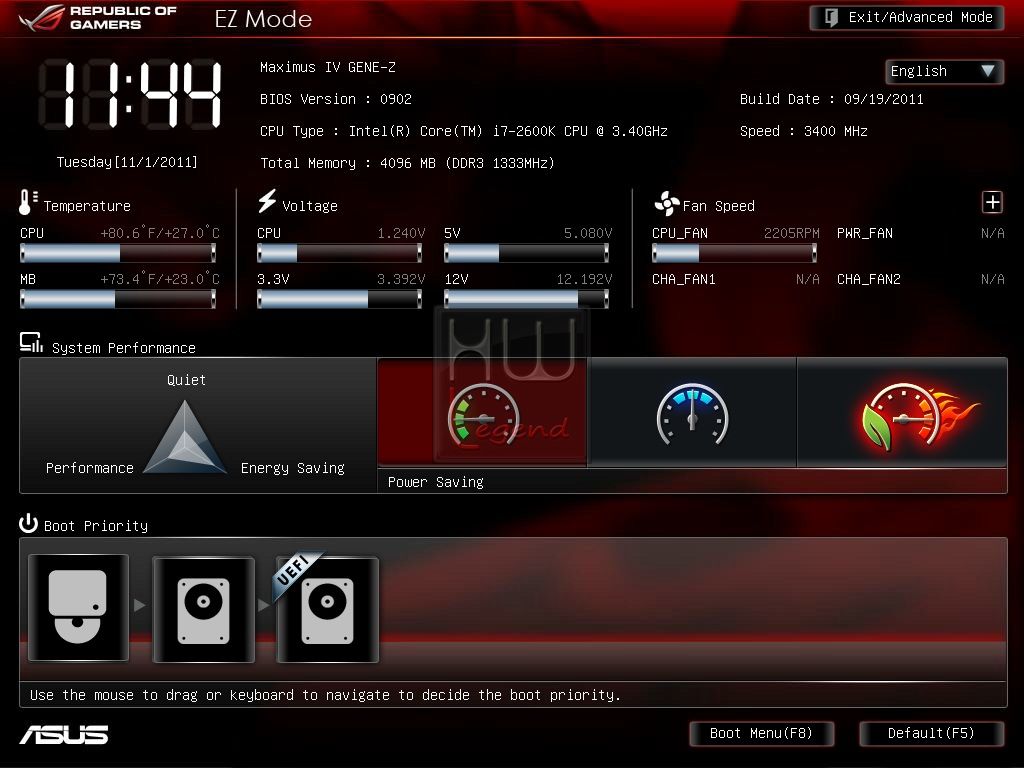Click the Boot Priority power icon
Image resolution: width=1024 pixels, height=768 pixels.
[28, 523]
